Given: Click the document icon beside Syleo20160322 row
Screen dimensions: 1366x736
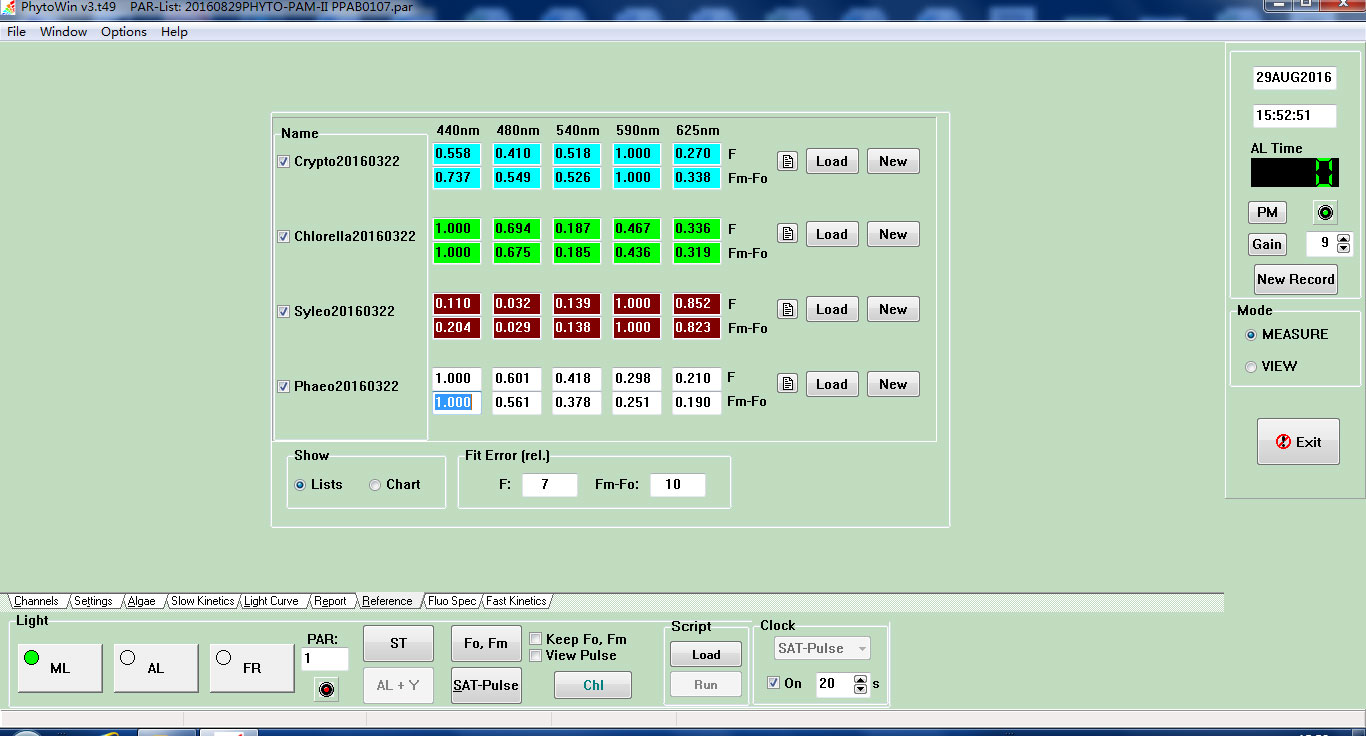Looking at the screenshot, I should tap(788, 310).
